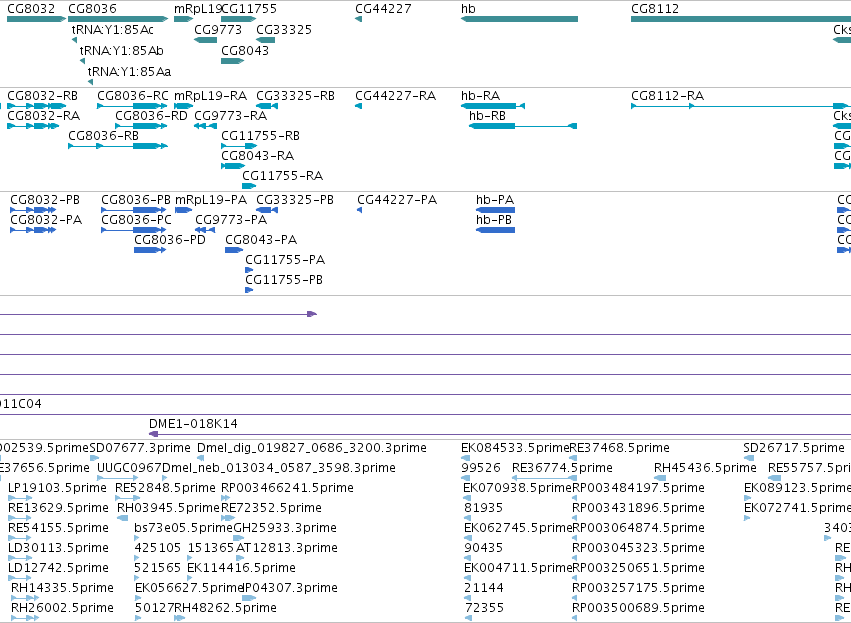Select the CG8043-PA protein label
Viewport: 851px width, 623px height.
coord(261,240)
